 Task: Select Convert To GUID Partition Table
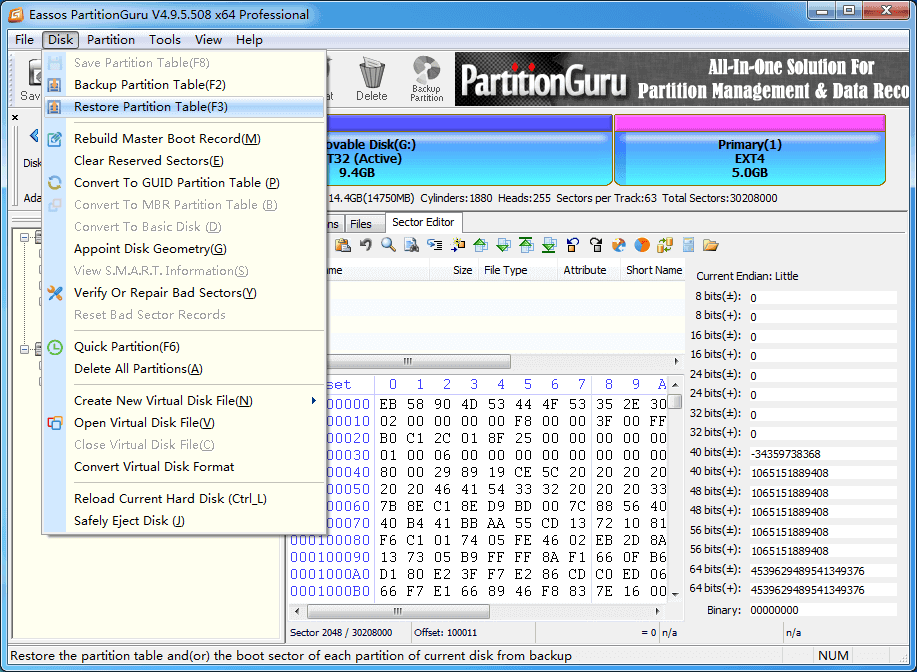184,183
